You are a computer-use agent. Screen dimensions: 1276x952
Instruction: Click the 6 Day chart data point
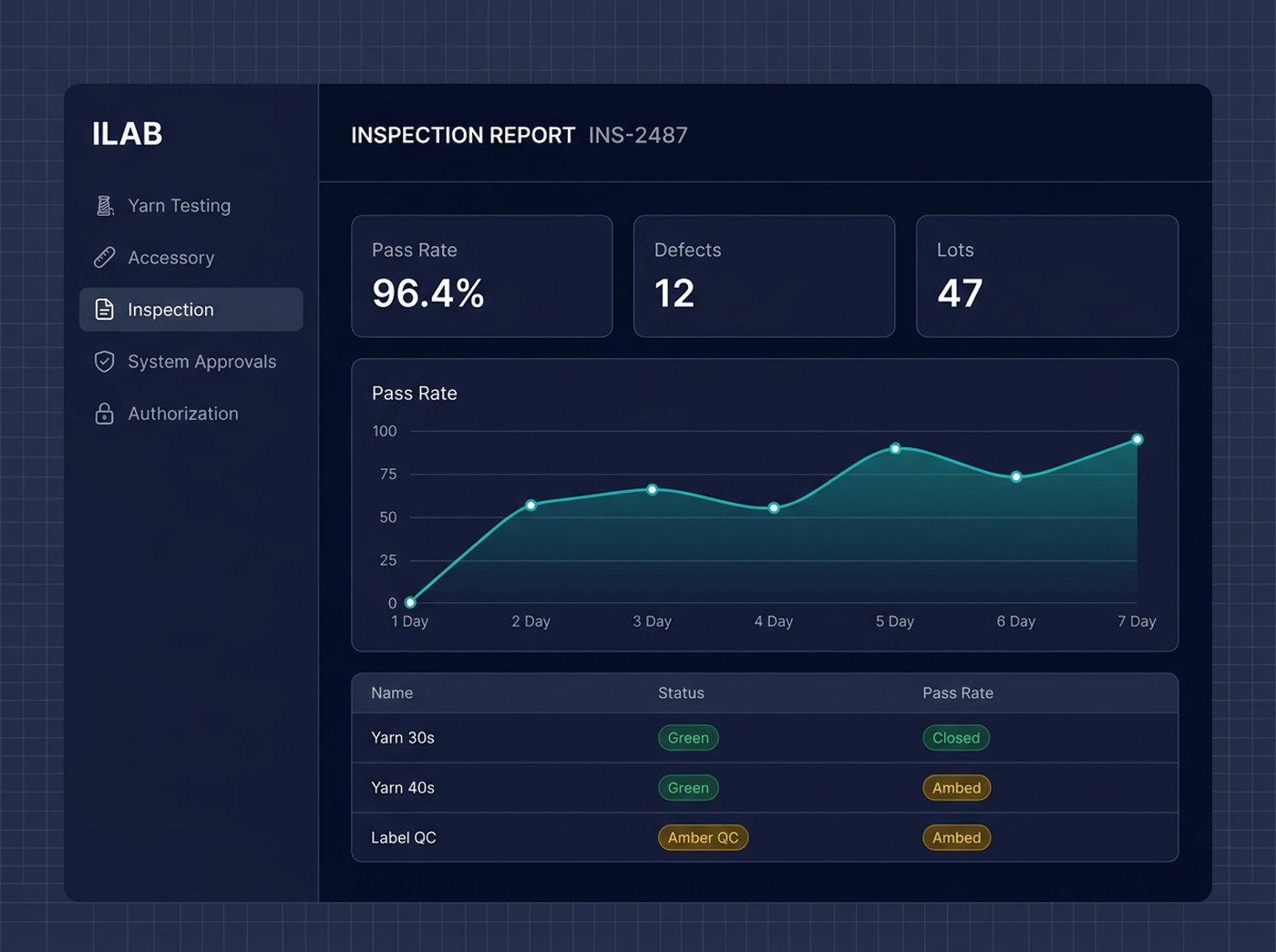[1016, 476]
